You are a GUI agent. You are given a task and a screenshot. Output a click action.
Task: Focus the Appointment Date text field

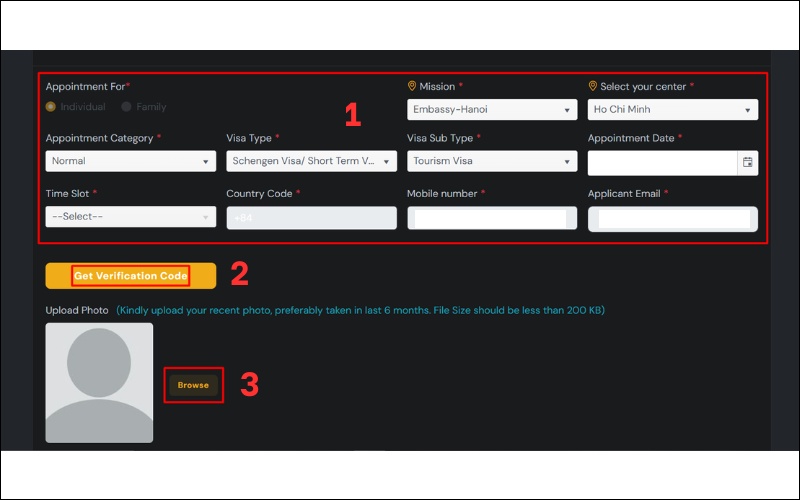coord(662,162)
